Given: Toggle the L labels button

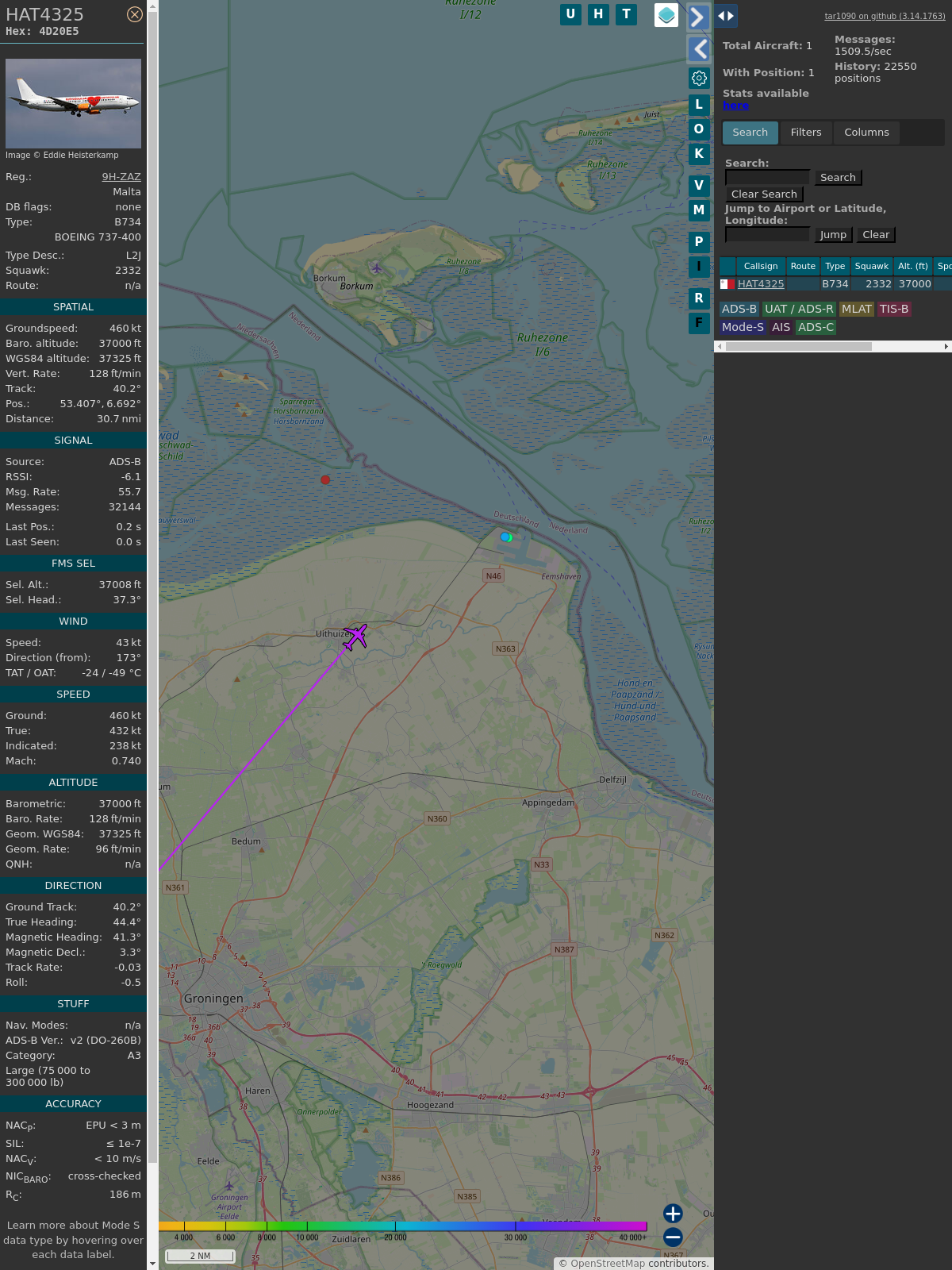Looking at the screenshot, I should [x=699, y=105].
